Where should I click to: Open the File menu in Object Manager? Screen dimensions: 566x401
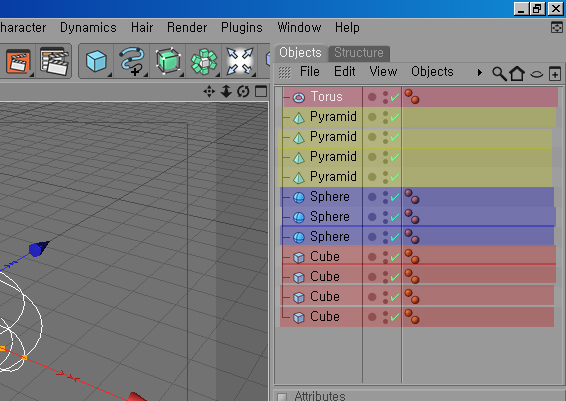click(x=309, y=71)
